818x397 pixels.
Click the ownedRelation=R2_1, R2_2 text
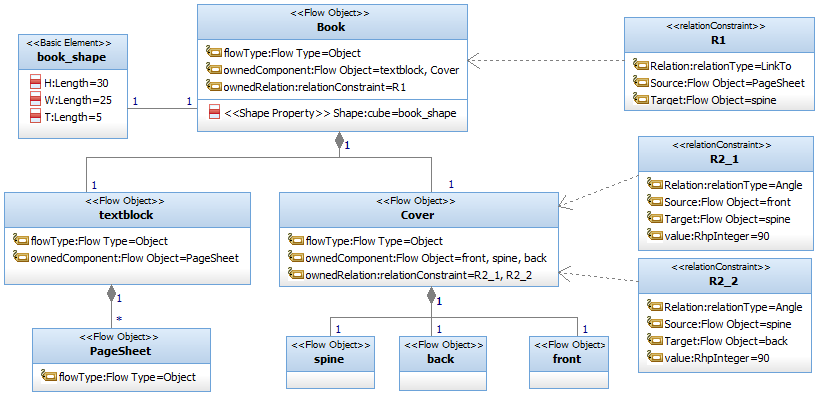[419, 275]
